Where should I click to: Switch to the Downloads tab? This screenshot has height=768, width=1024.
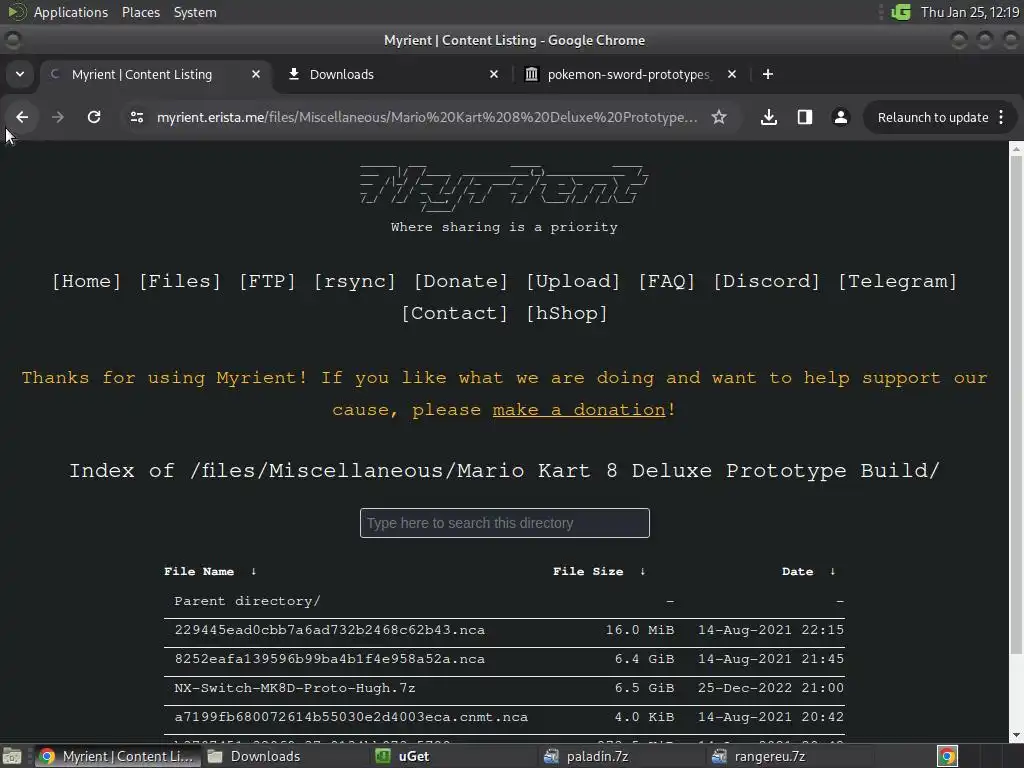[x=392, y=74]
